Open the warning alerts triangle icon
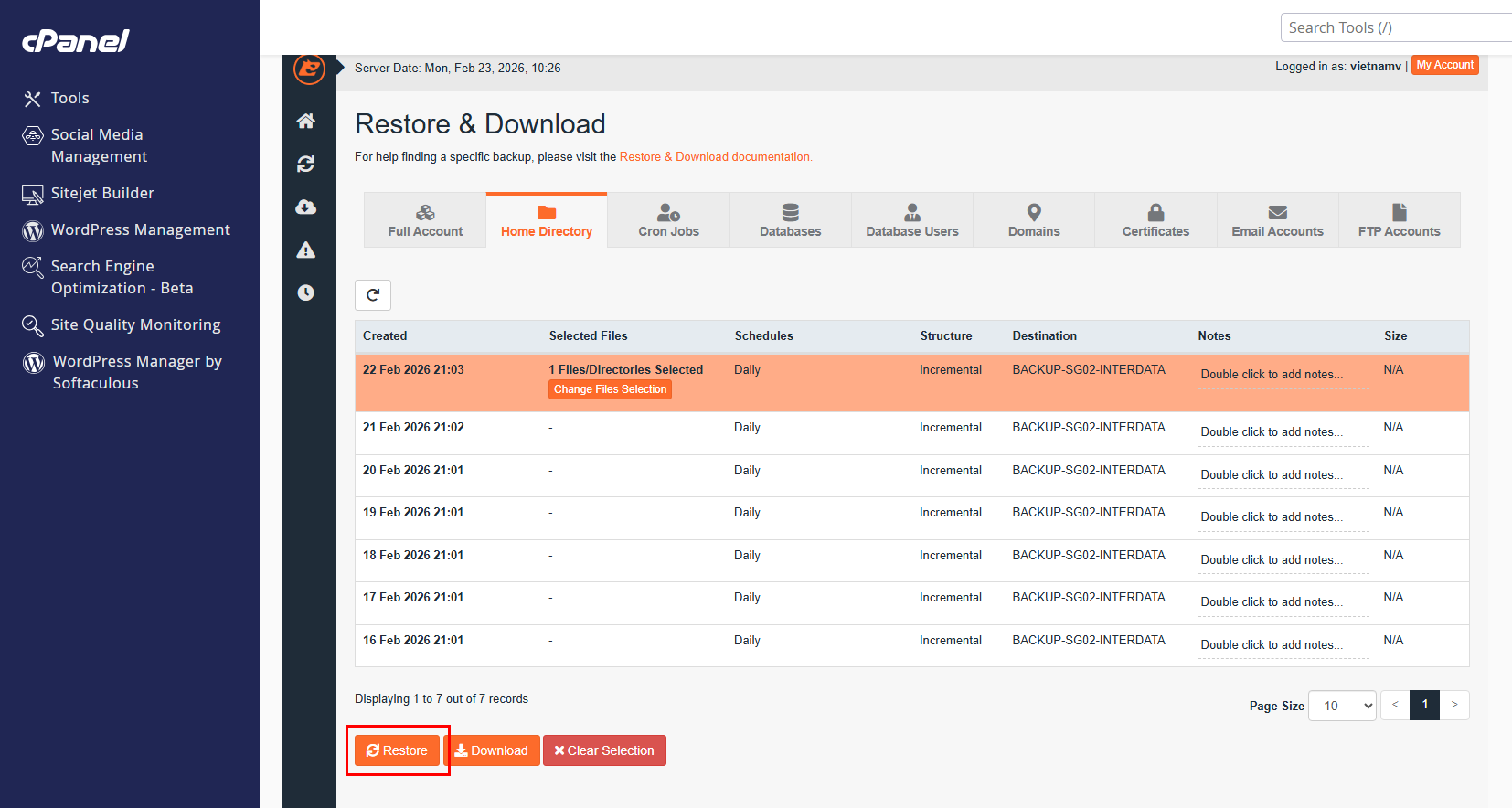The width and height of the screenshot is (1512, 808). tap(306, 250)
